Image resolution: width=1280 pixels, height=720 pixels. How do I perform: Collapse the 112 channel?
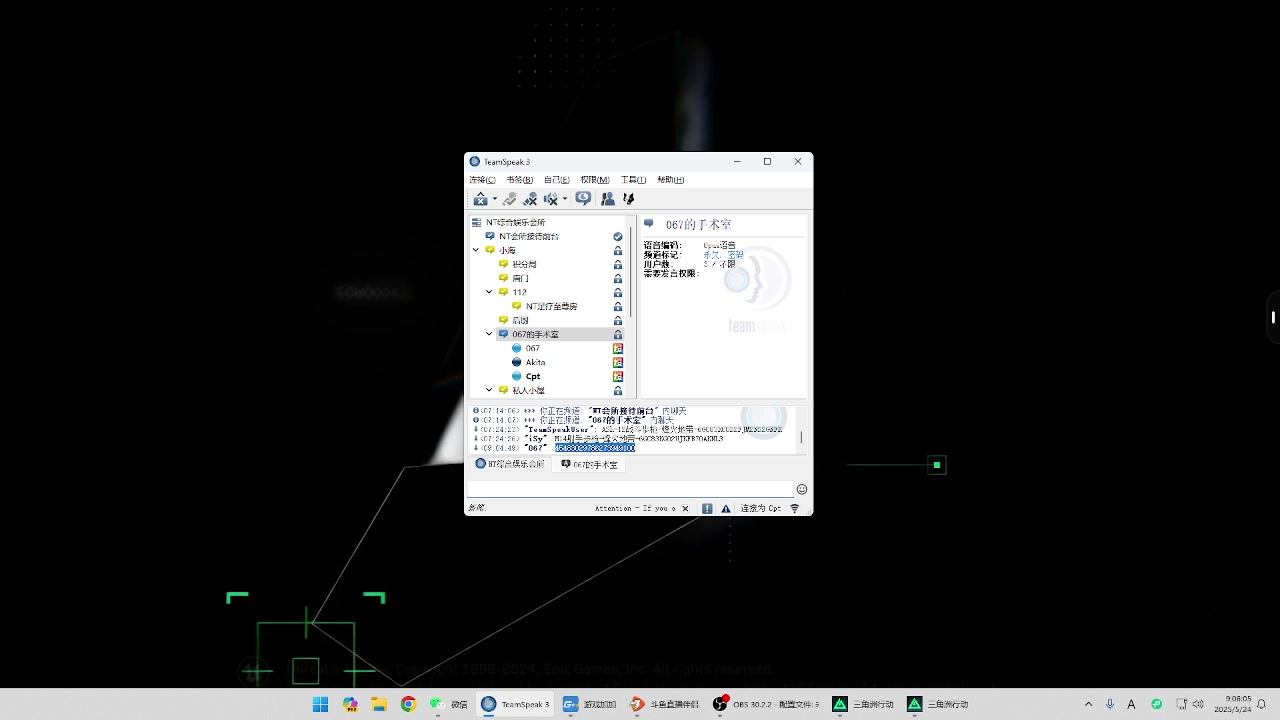489,292
